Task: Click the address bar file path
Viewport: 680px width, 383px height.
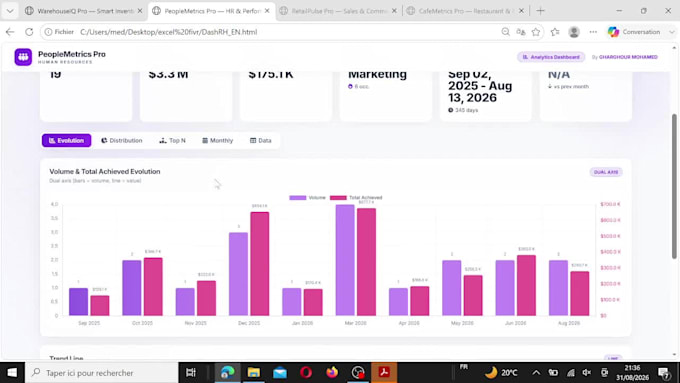Action: coord(169,32)
